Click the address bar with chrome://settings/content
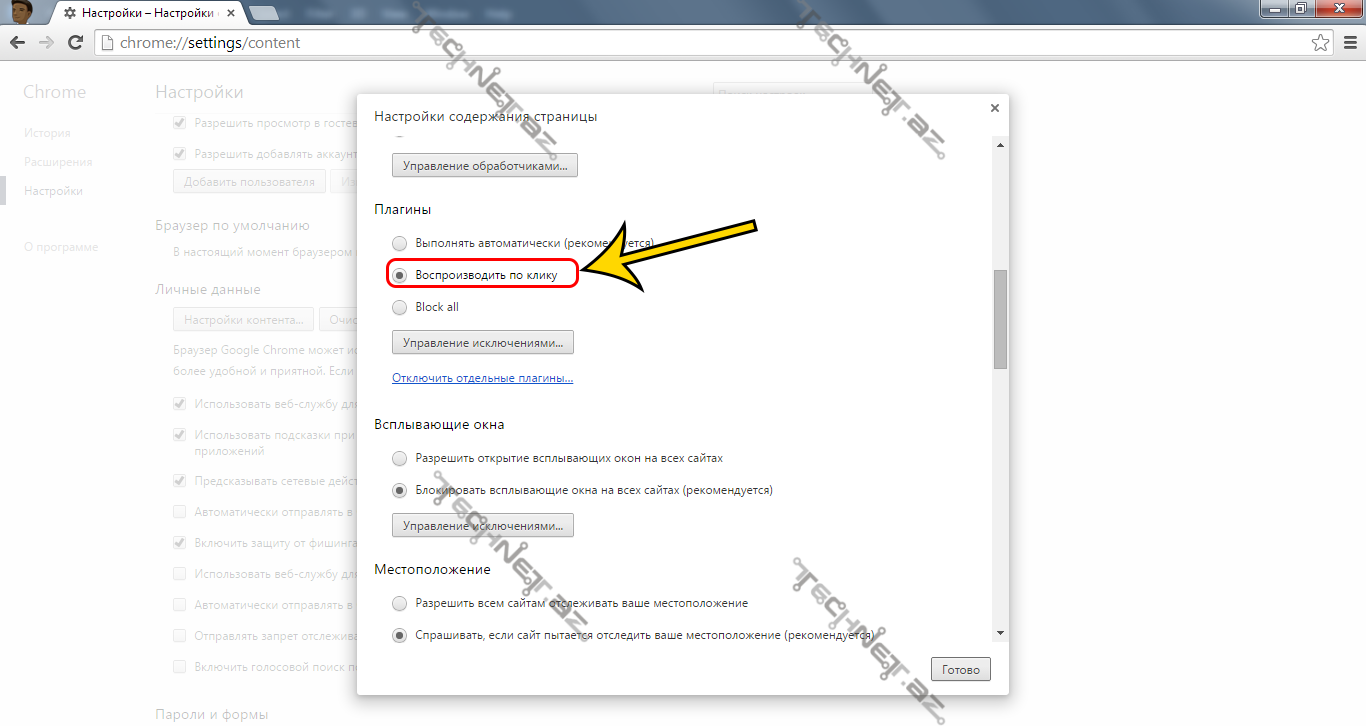This screenshot has width=1366, height=726. (700, 43)
